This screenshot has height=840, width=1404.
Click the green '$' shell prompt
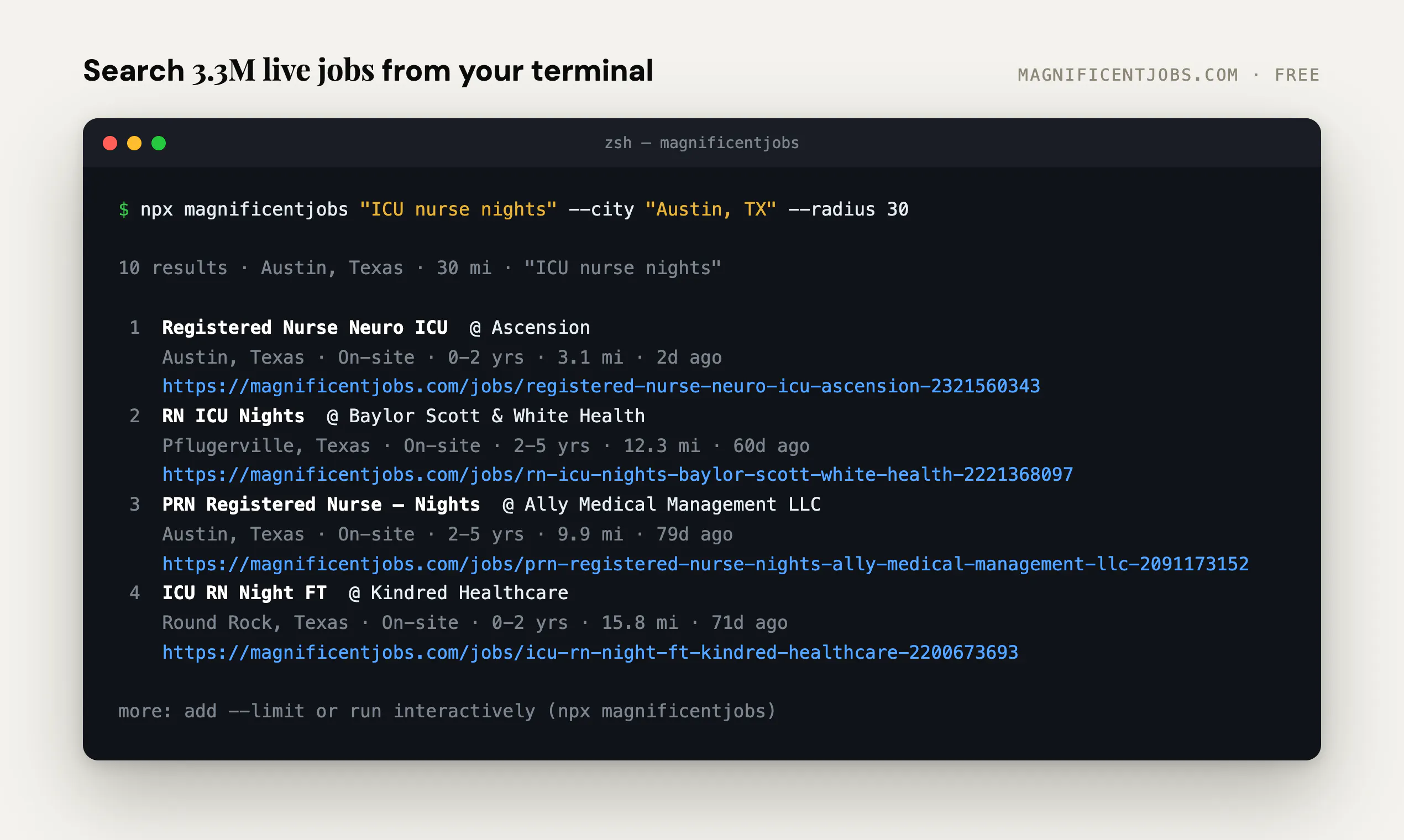(123, 210)
